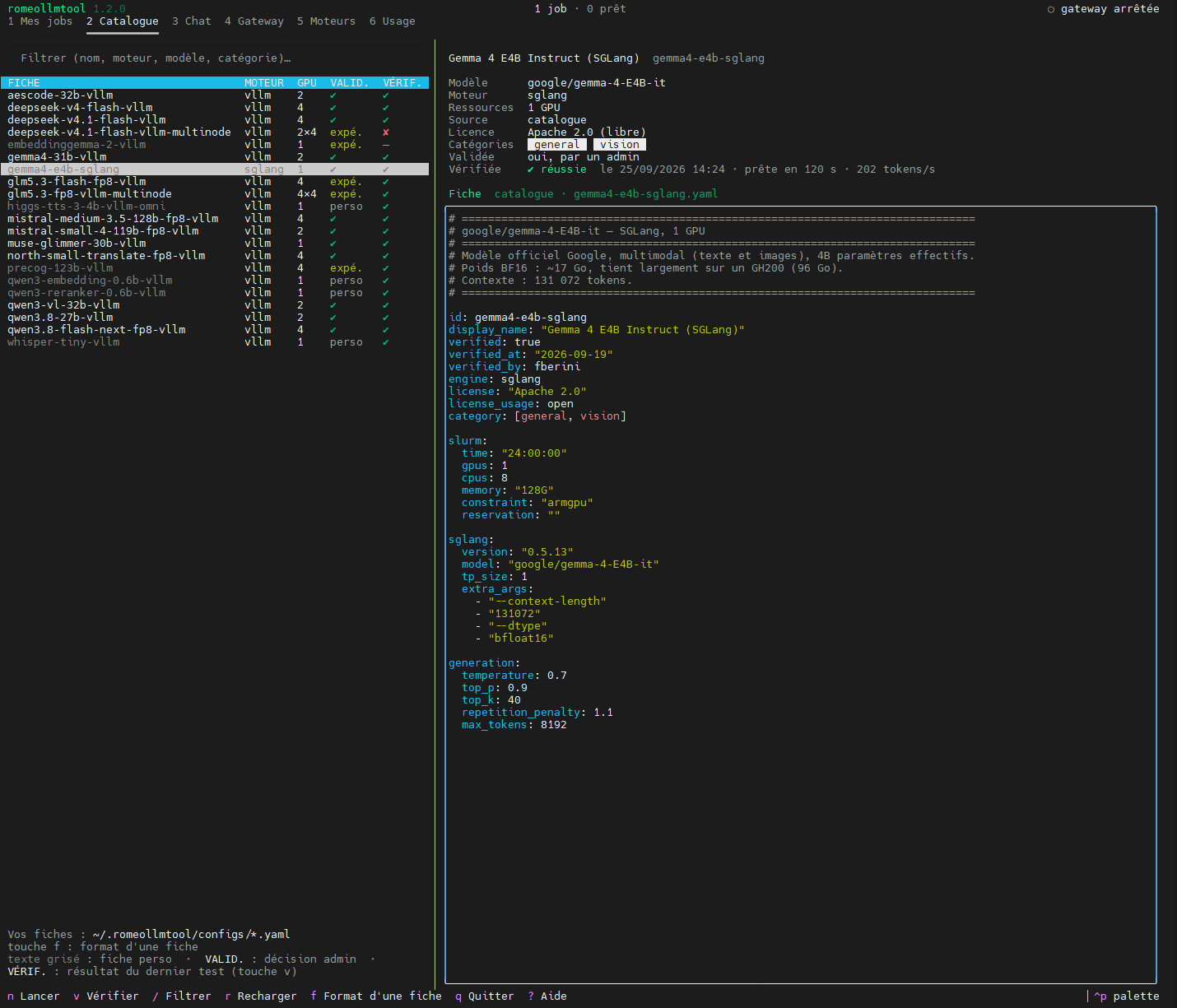
Task: Click the red failed verification mark
Action: 386,132
